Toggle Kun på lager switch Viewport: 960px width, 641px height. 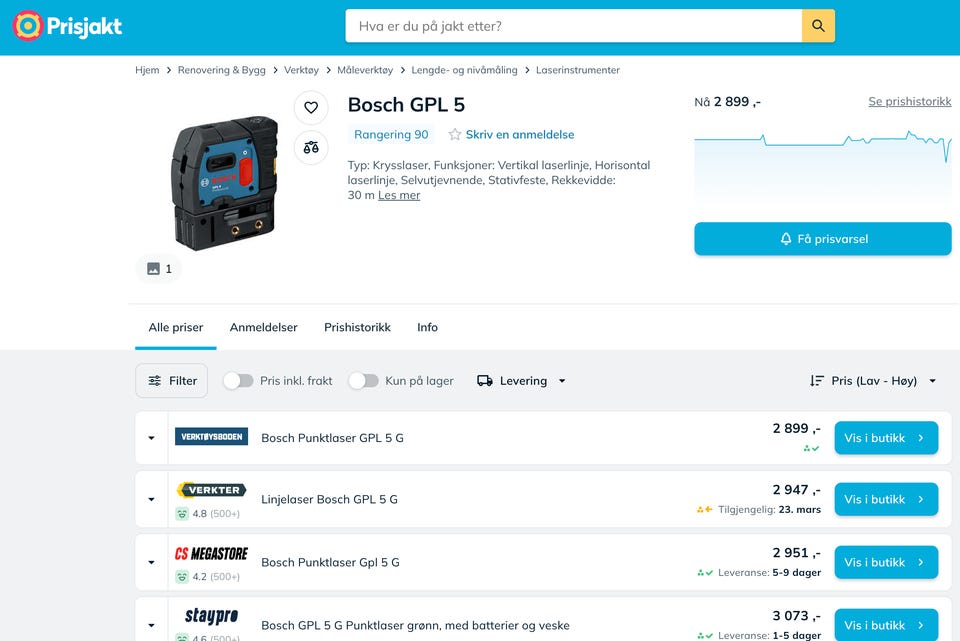pyautogui.click(x=364, y=381)
